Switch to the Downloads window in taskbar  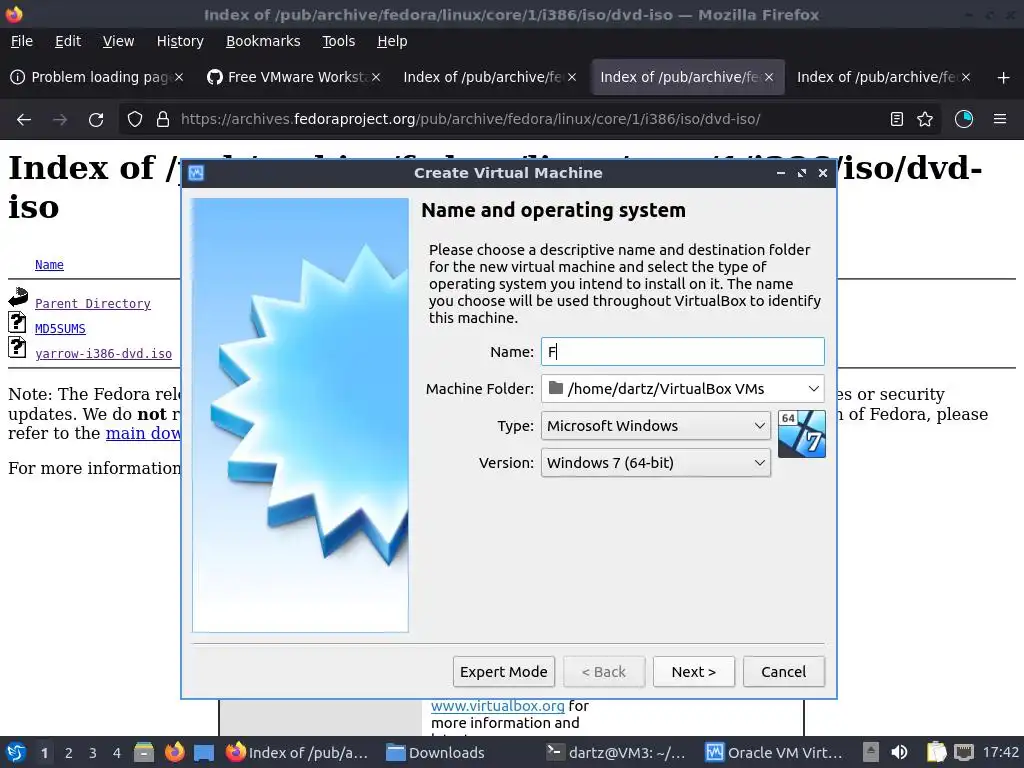click(x=435, y=752)
